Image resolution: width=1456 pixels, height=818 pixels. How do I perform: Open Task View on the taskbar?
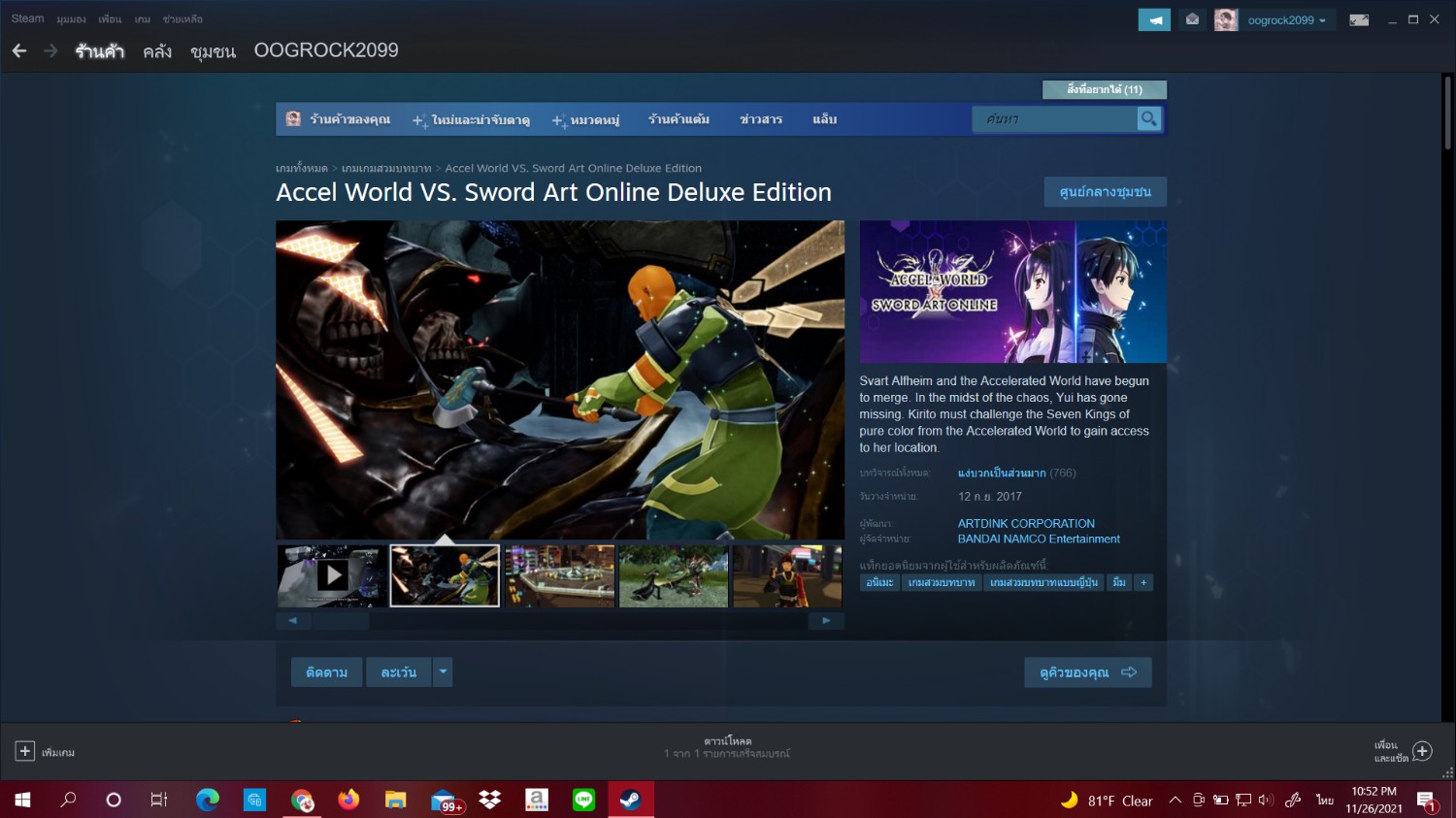(x=159, y=800)
